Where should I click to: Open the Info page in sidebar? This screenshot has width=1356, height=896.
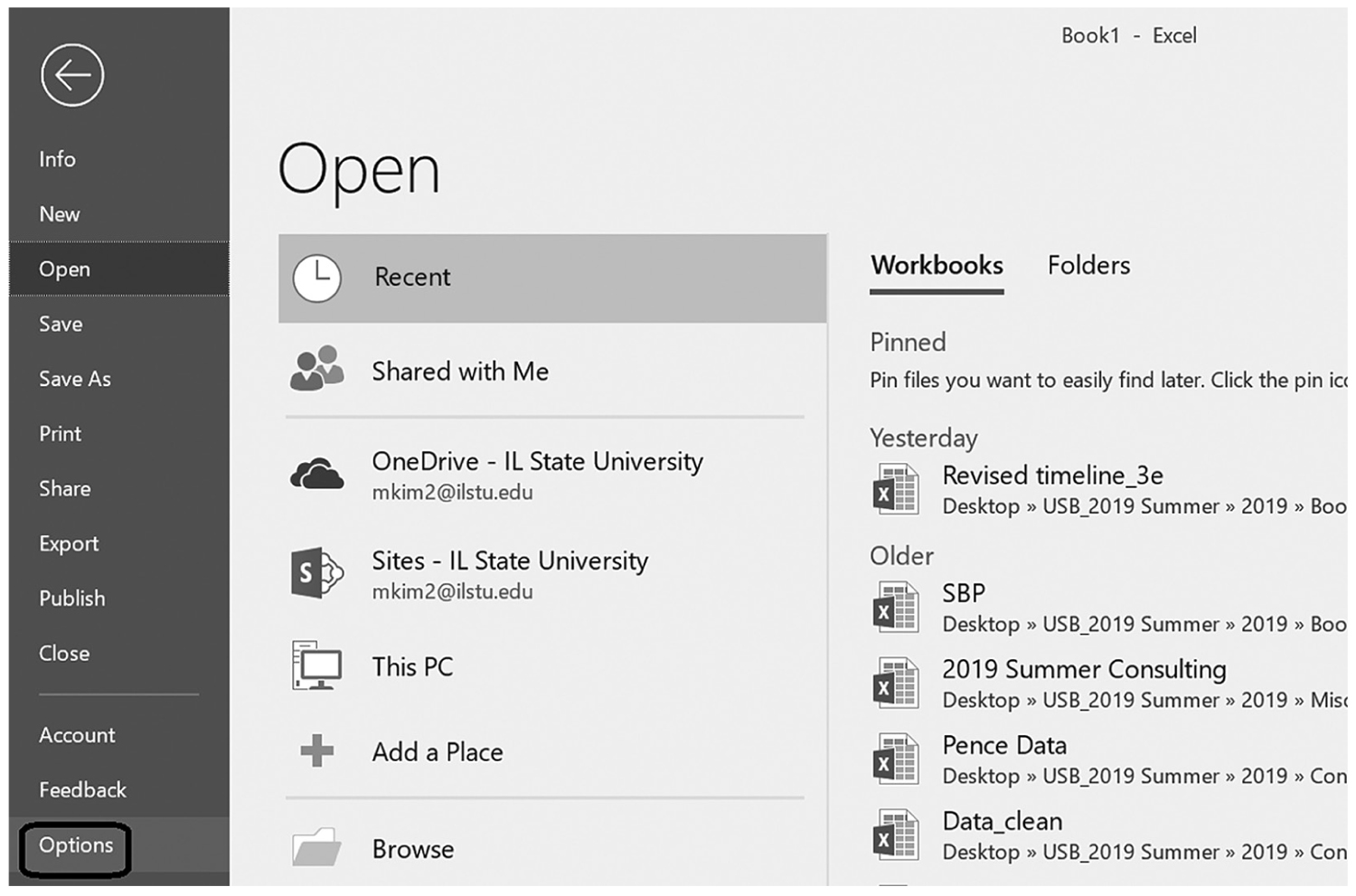(x=118, y=159)
